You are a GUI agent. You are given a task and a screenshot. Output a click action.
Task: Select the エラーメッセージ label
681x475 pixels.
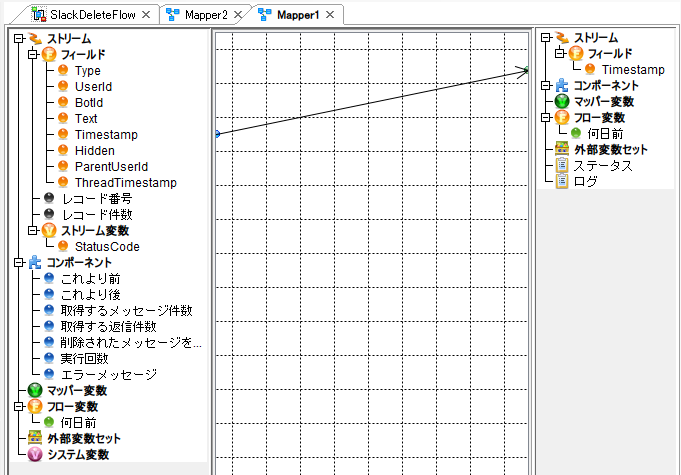point(109,374)
